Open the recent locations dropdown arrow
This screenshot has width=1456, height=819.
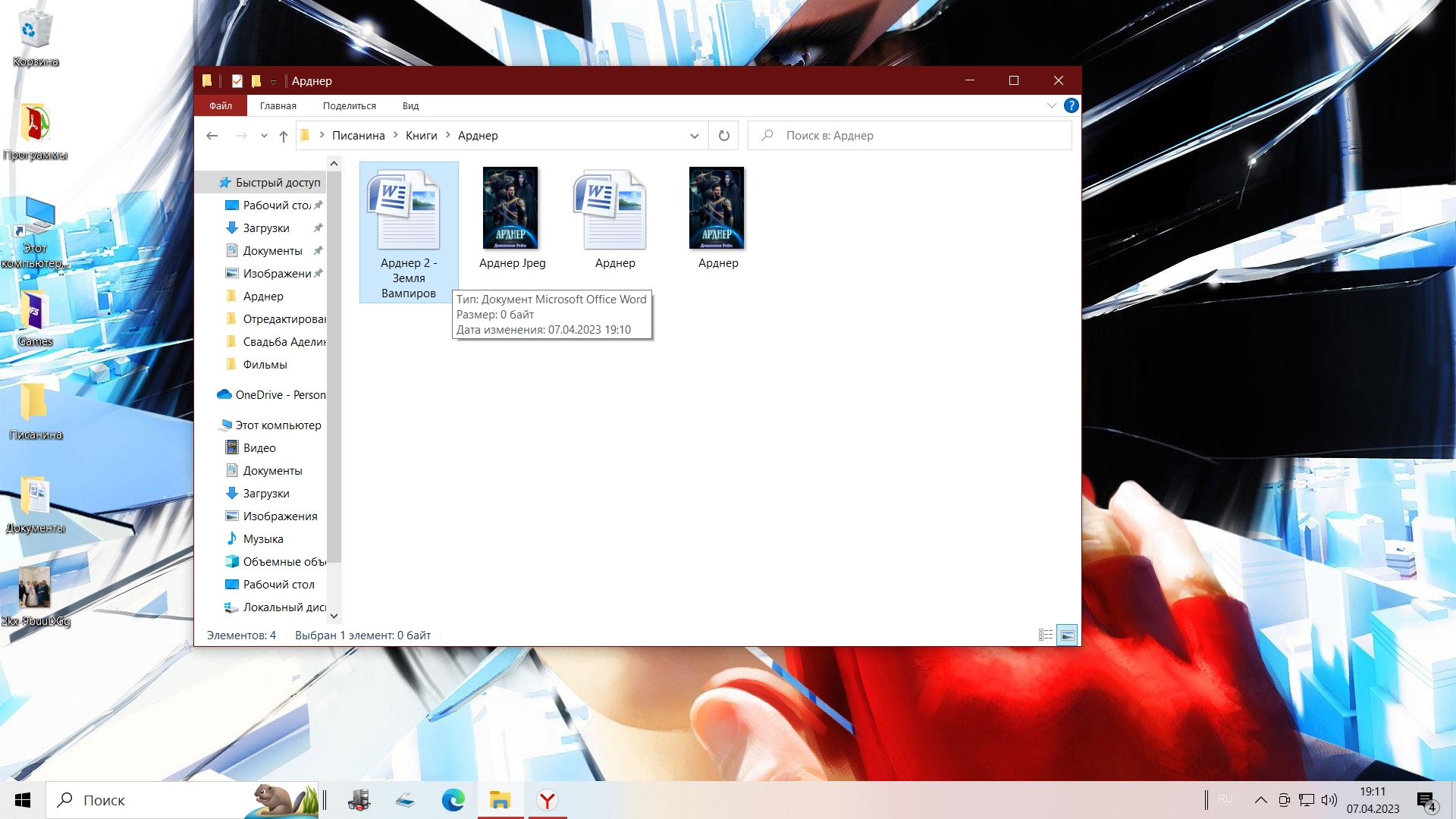[264, 136]
